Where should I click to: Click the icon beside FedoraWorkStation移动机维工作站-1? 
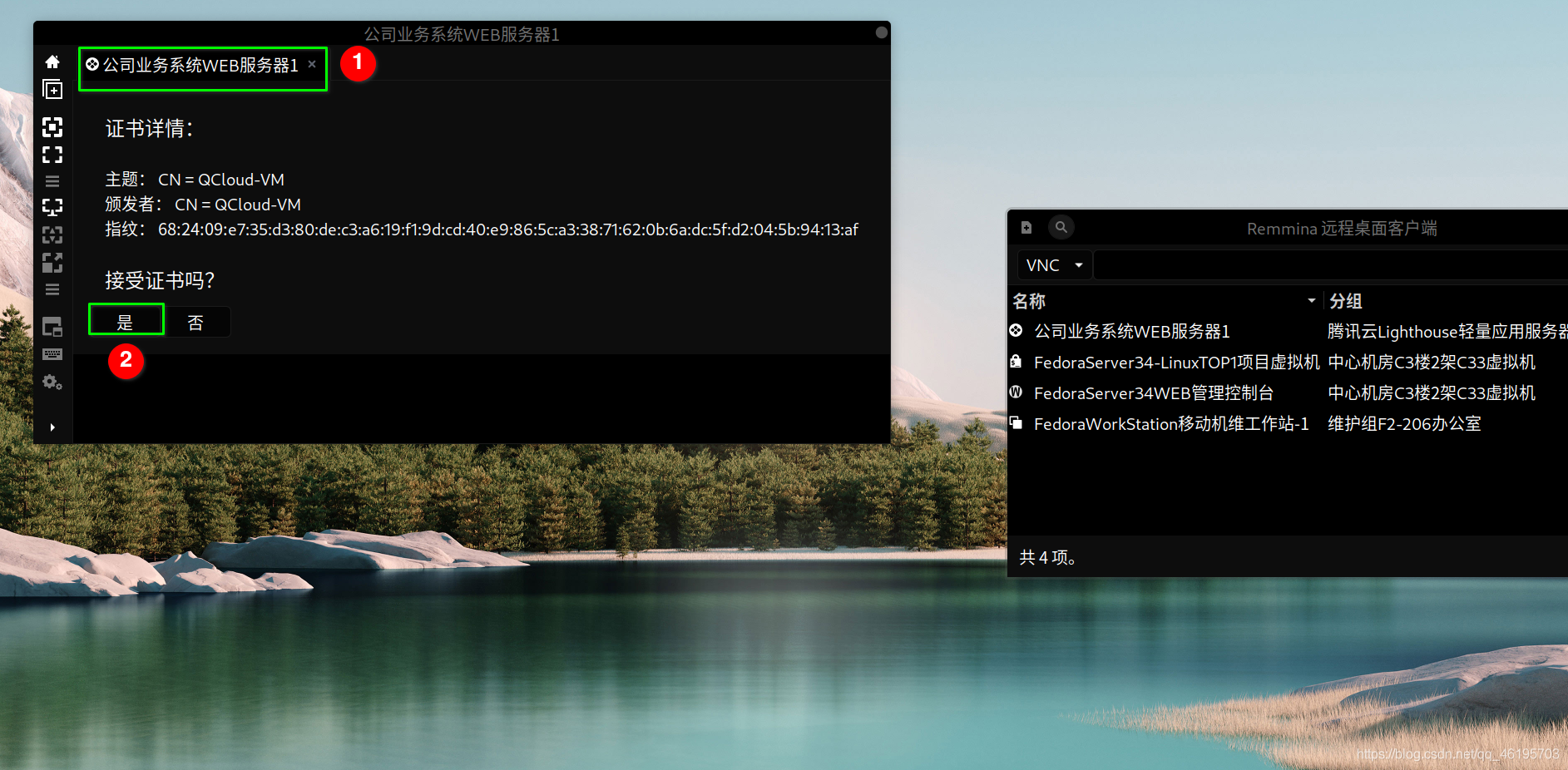[1016, 423]
